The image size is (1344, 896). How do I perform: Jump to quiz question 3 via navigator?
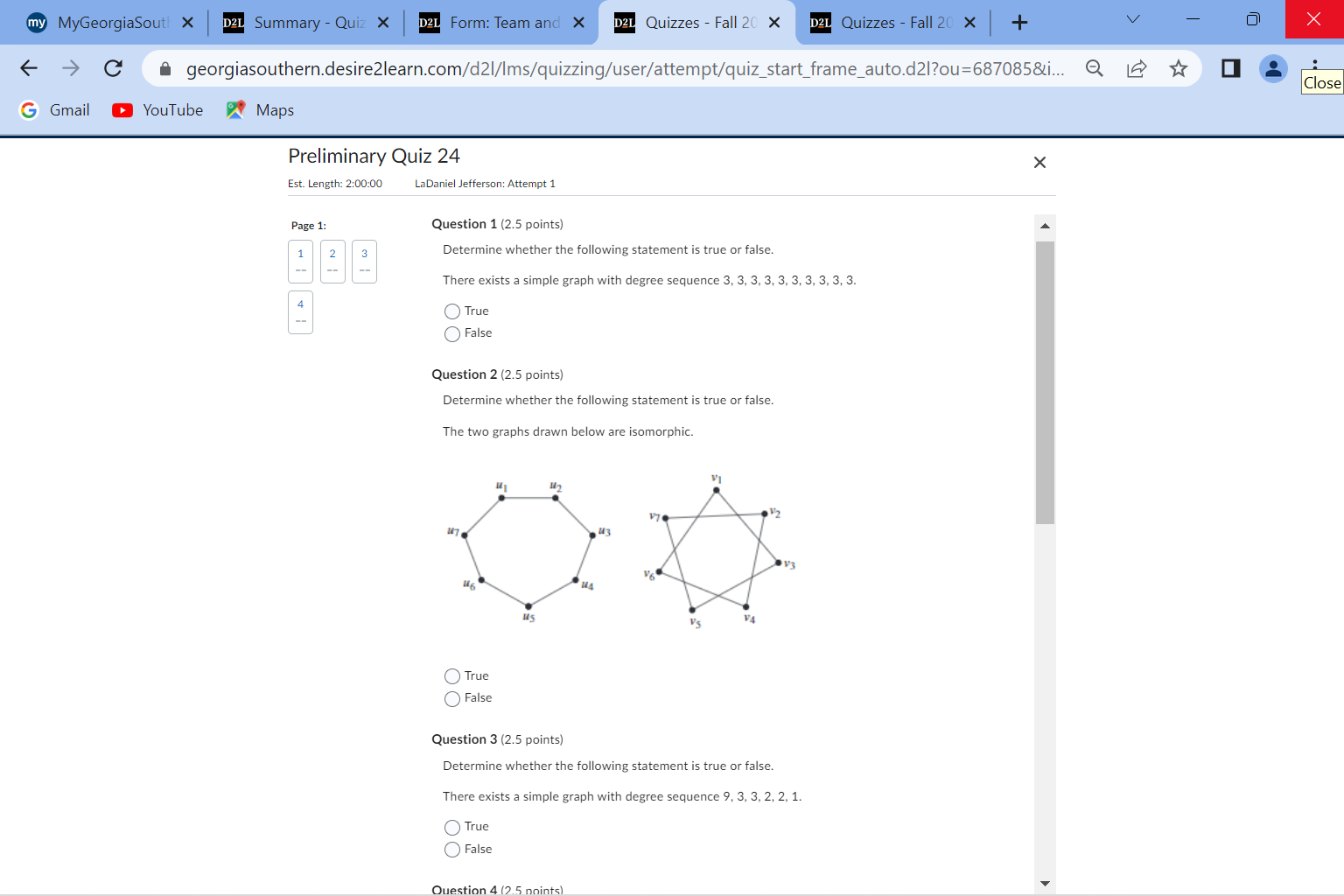364,261
